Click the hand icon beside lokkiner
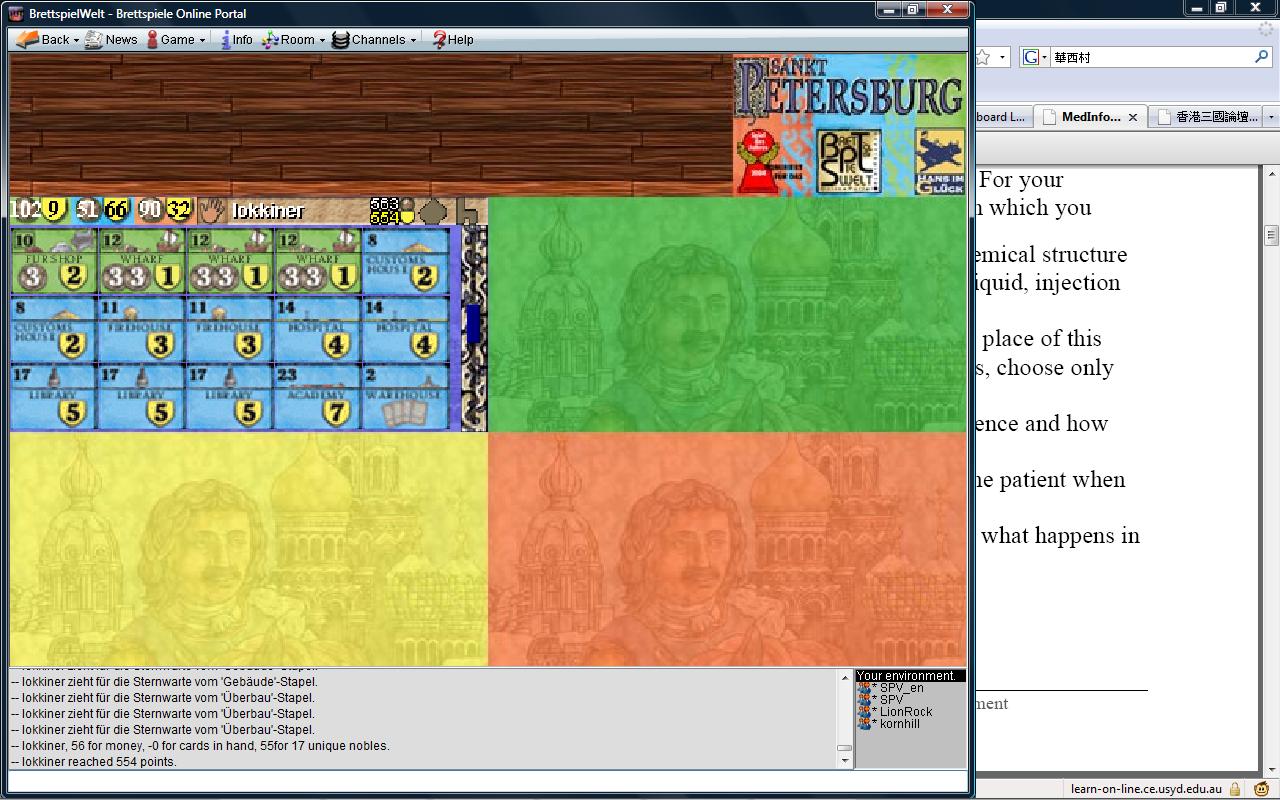 (x=211, y=210)
